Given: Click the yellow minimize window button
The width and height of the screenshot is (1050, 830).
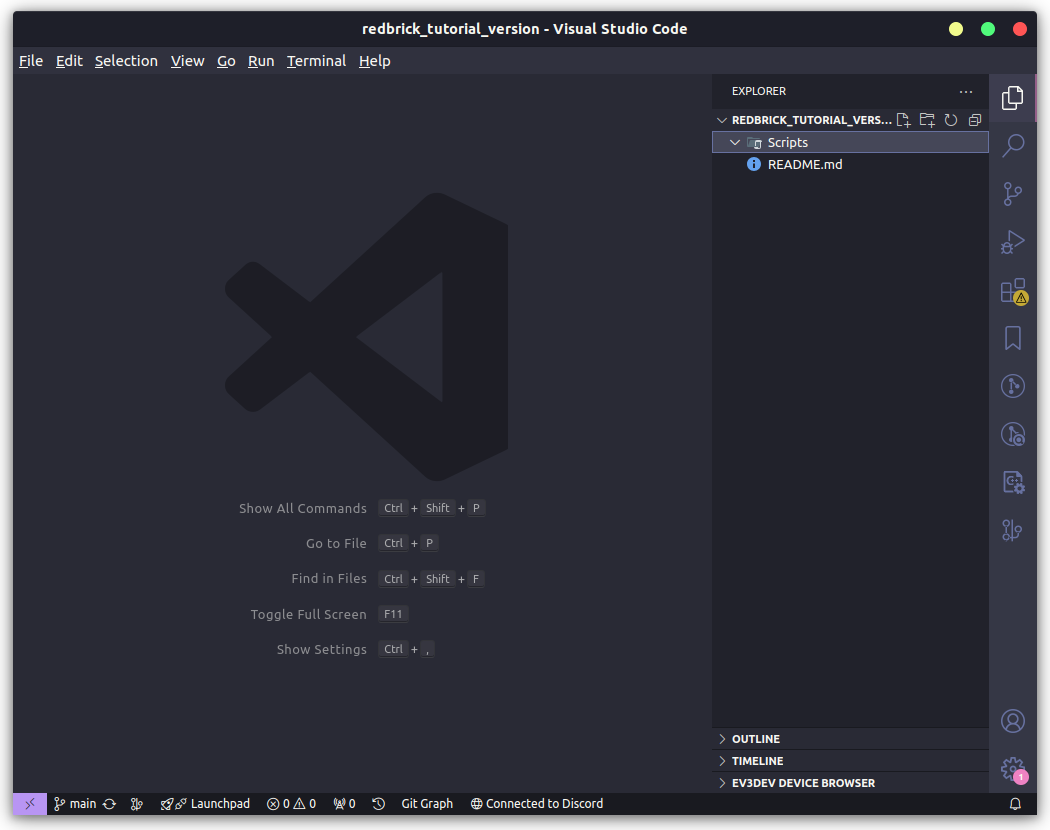Looking at the screenshot, I should pyautogui.click(x=956, y=29).
